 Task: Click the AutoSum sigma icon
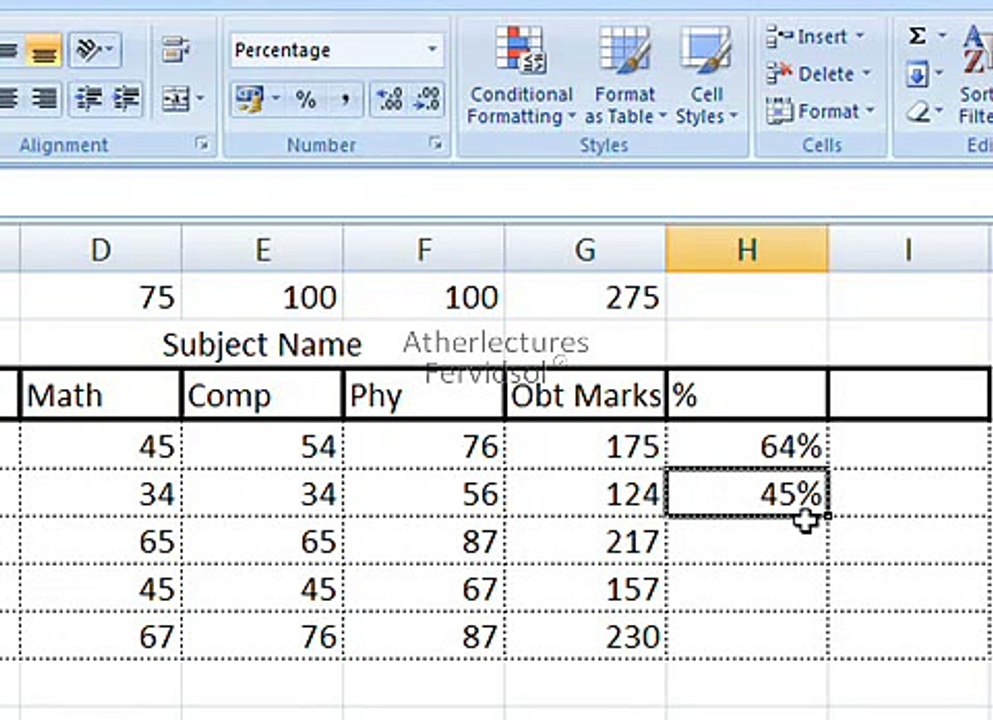917,36
